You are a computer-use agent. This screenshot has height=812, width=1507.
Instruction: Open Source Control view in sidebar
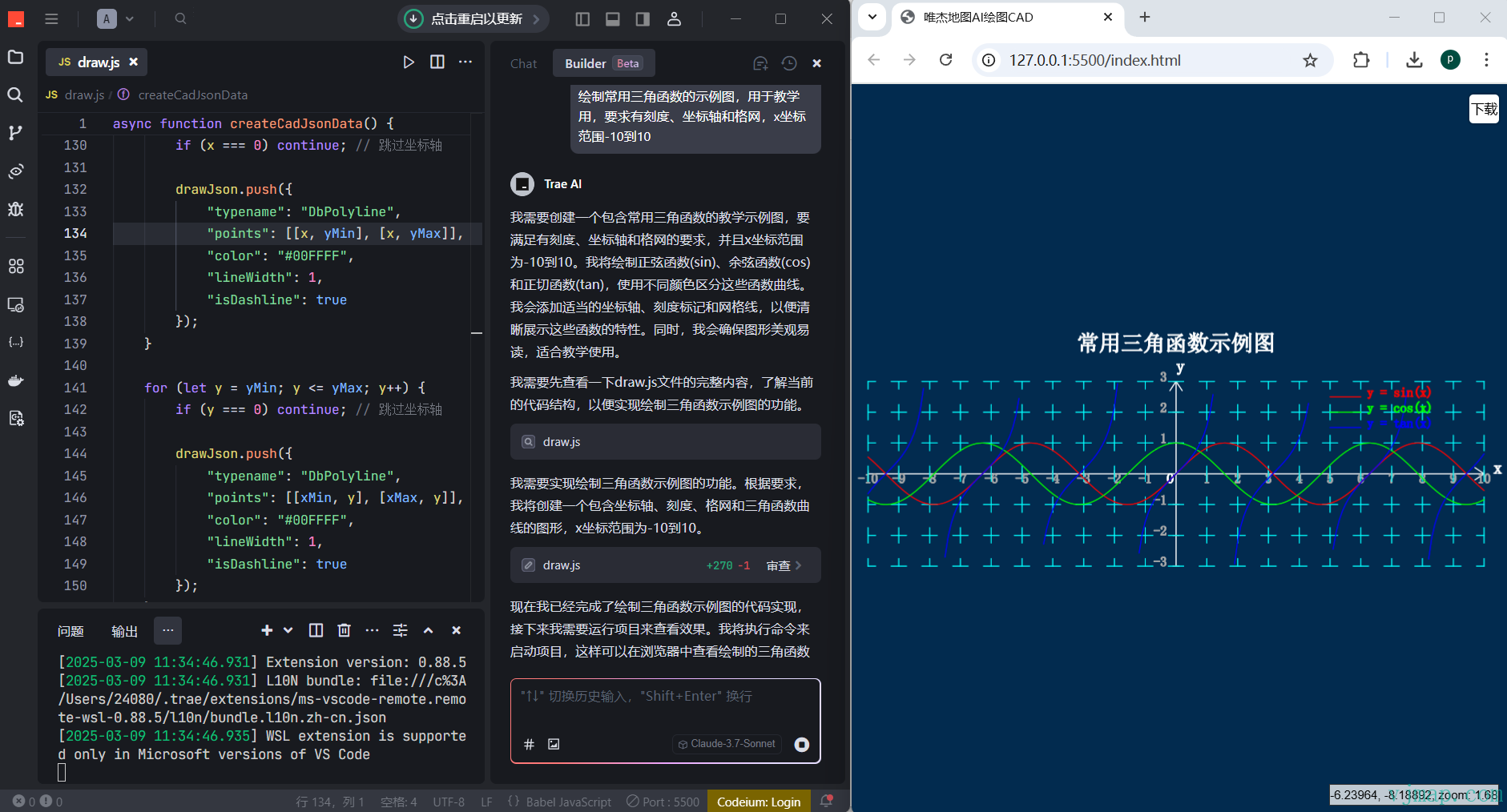tap(15, 133)
